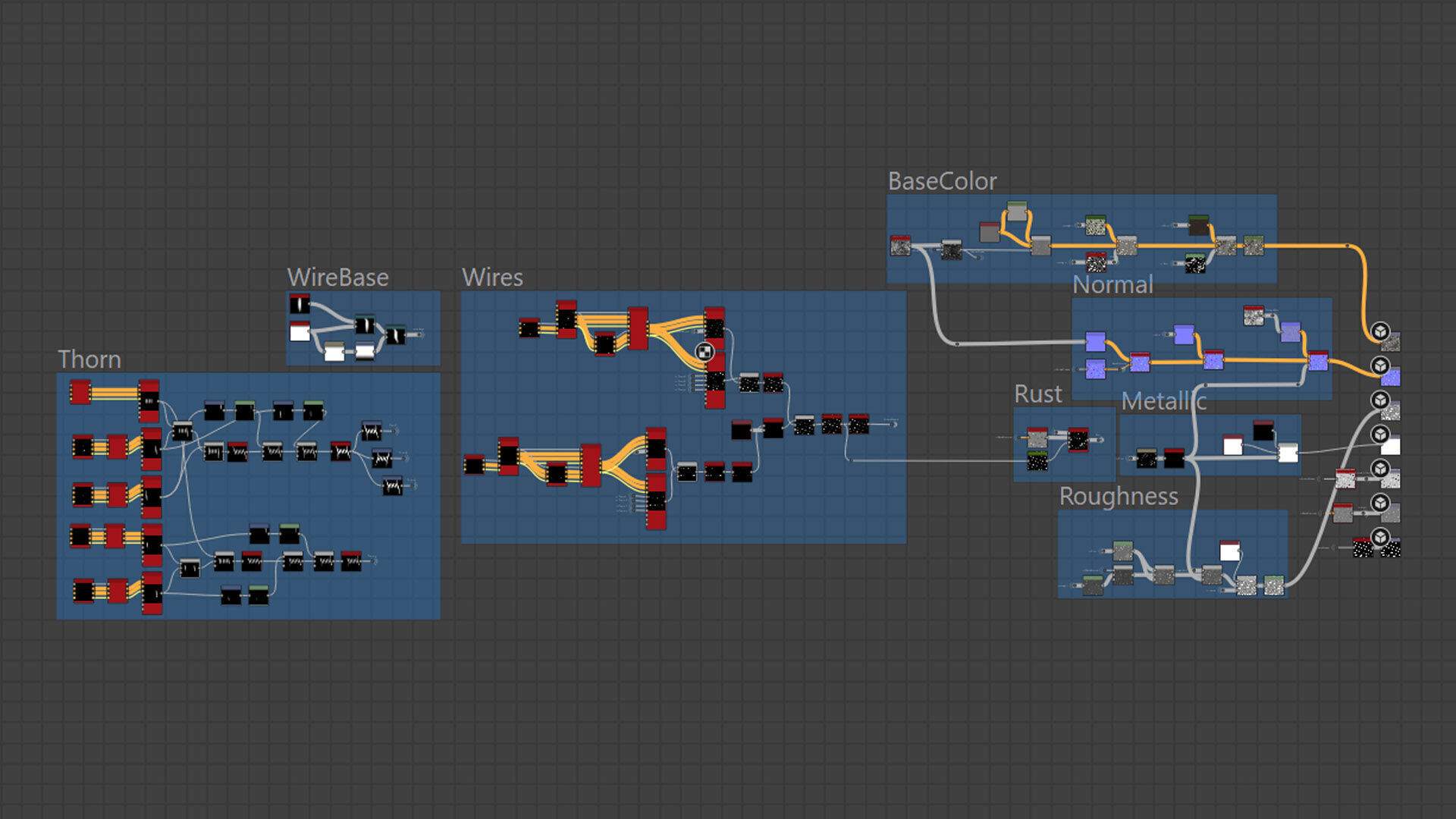The width and height of the screenshot is (1456, 819).
Task: Click the fourth 3D cube badge beside the white output
Action: click(x=1380, y=435)
